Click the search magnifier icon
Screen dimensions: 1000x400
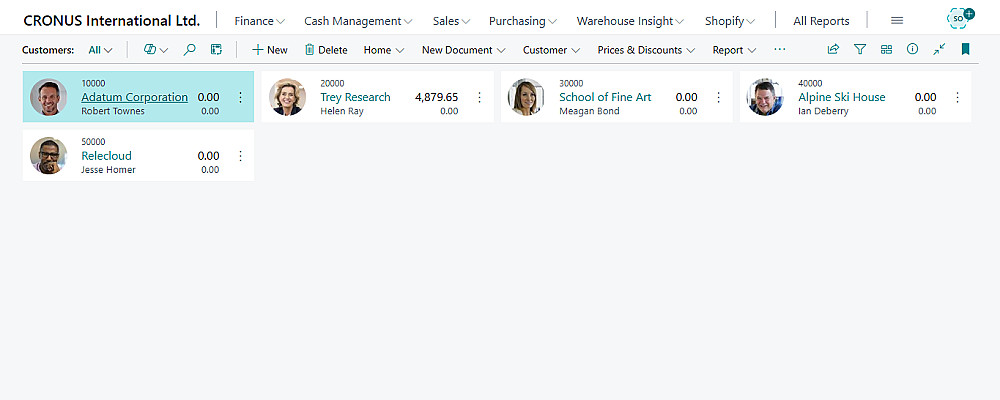pyautogui.click(x=190, y=49)
